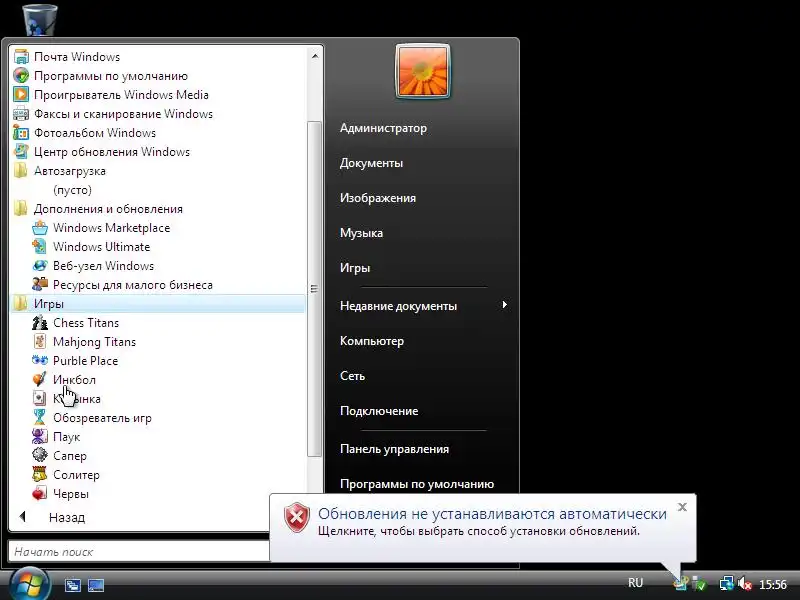Open Администратор user folder
This screenshot has height=600, width=800.
[383, 128]
